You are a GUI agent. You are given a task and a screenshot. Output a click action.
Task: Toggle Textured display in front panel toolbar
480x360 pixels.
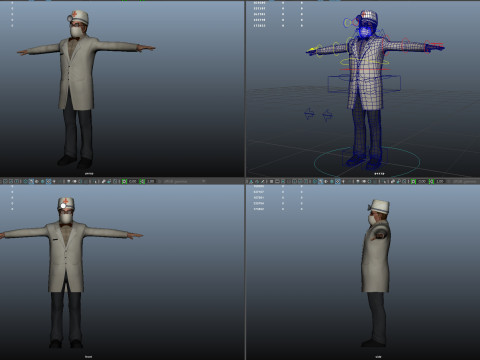[x=48, y=181]
